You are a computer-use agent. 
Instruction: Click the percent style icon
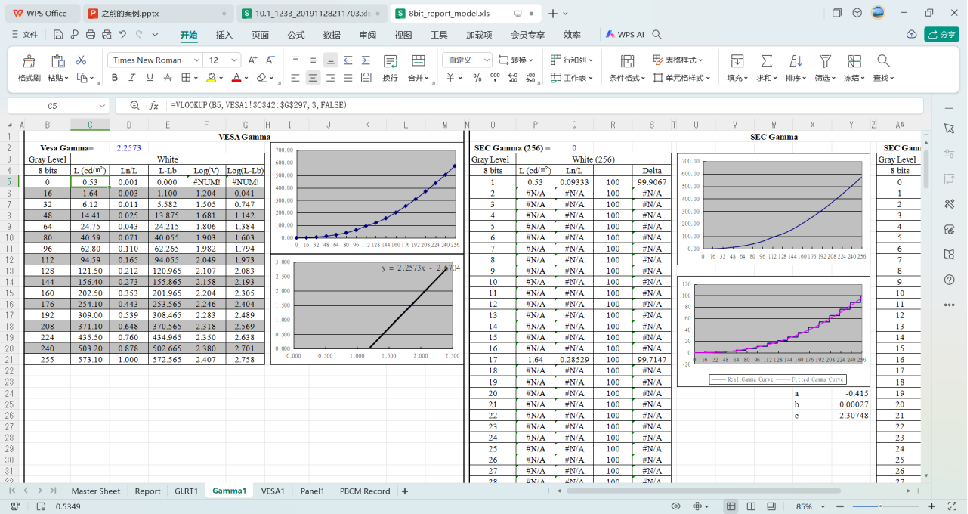point(477,78)
